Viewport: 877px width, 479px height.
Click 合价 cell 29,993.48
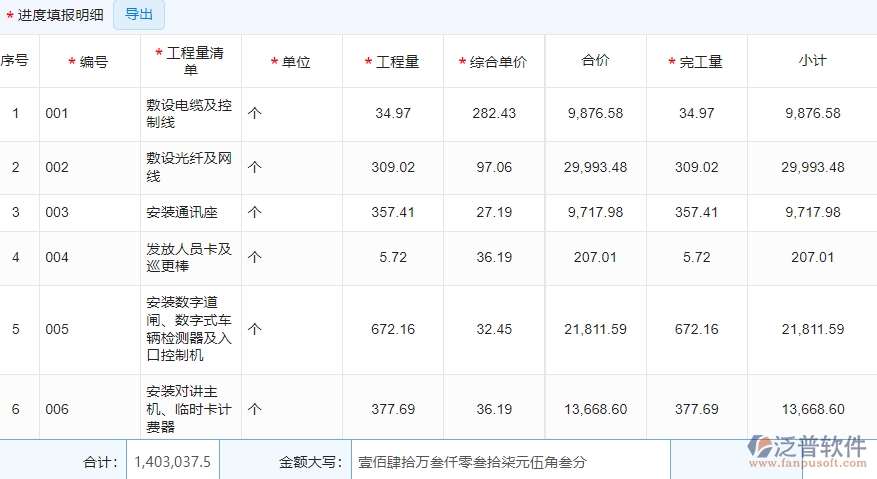tap(595, 167)
